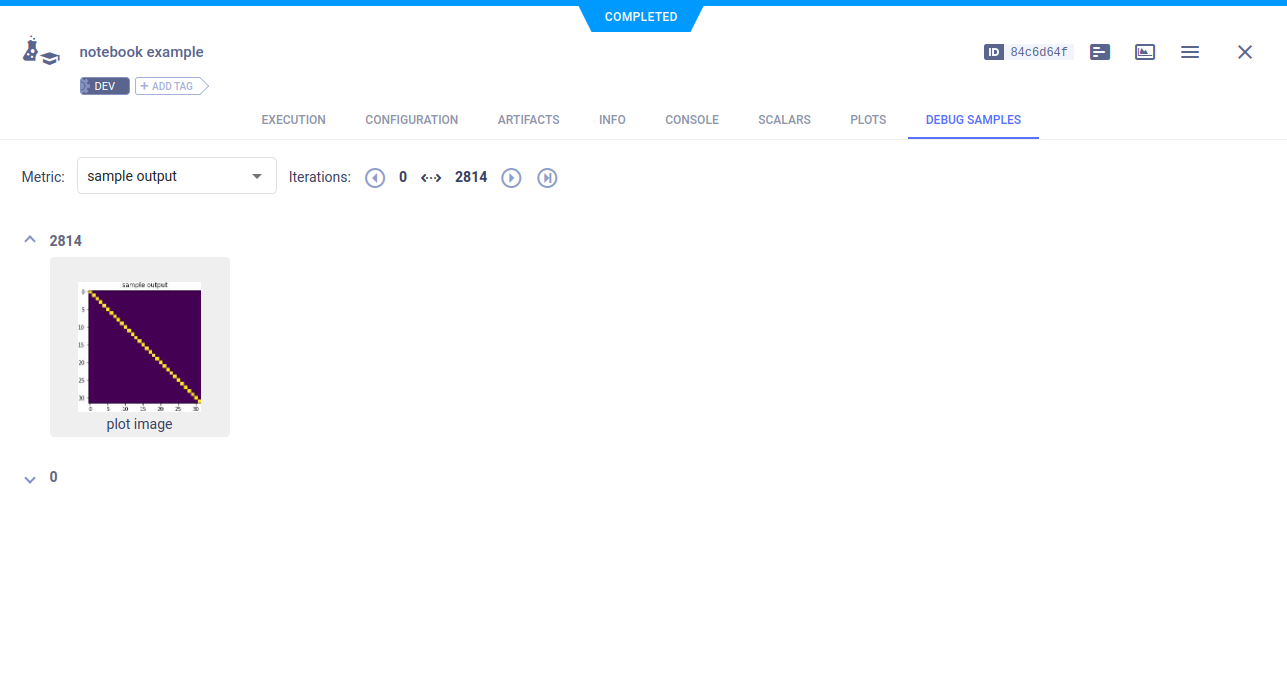1287x682 pixels.
Task: Click the experiment flask icon
Action: [x=40, y=52]
